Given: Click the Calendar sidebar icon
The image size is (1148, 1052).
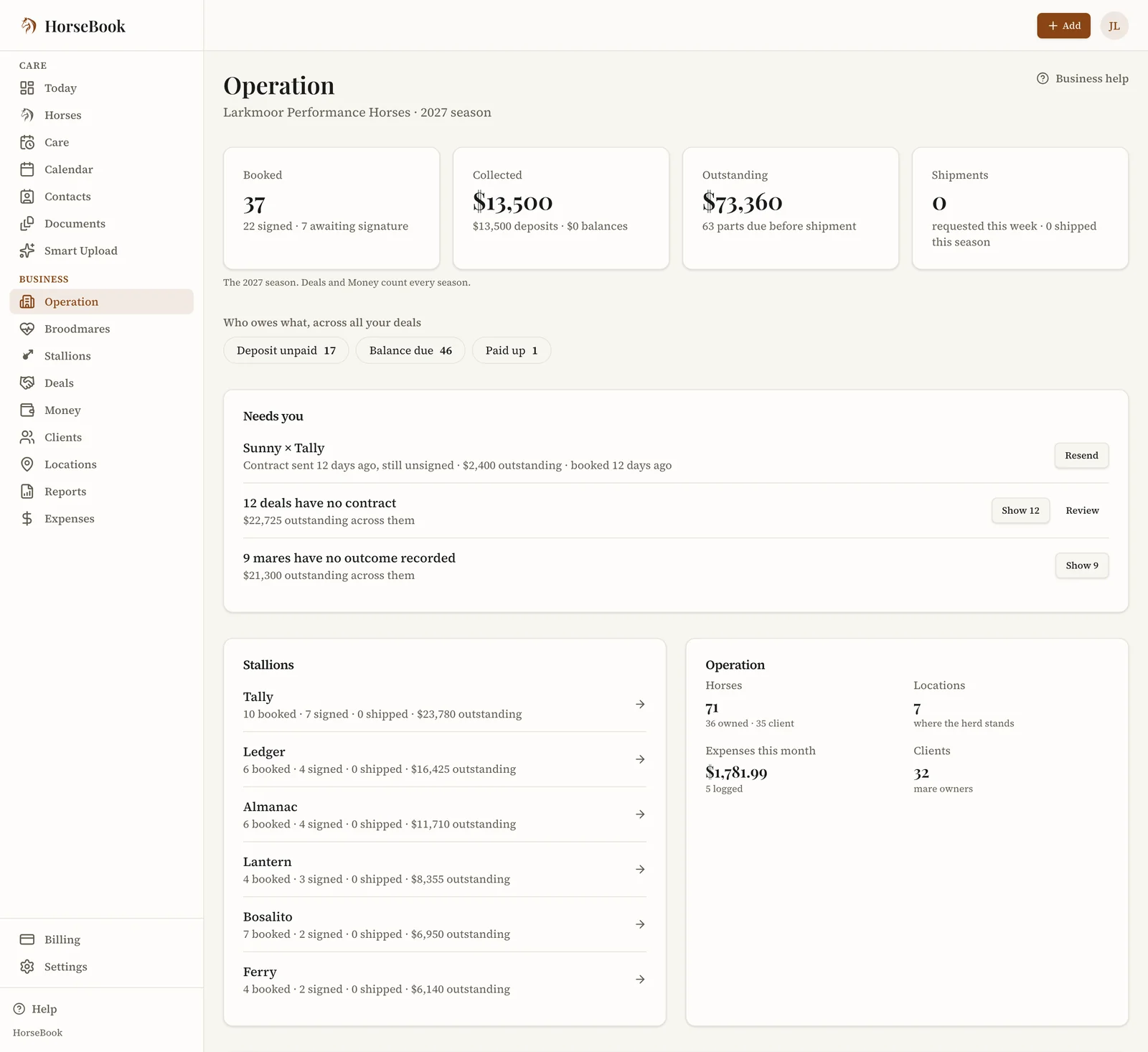Looking at the screenshot, I should 27,169.
